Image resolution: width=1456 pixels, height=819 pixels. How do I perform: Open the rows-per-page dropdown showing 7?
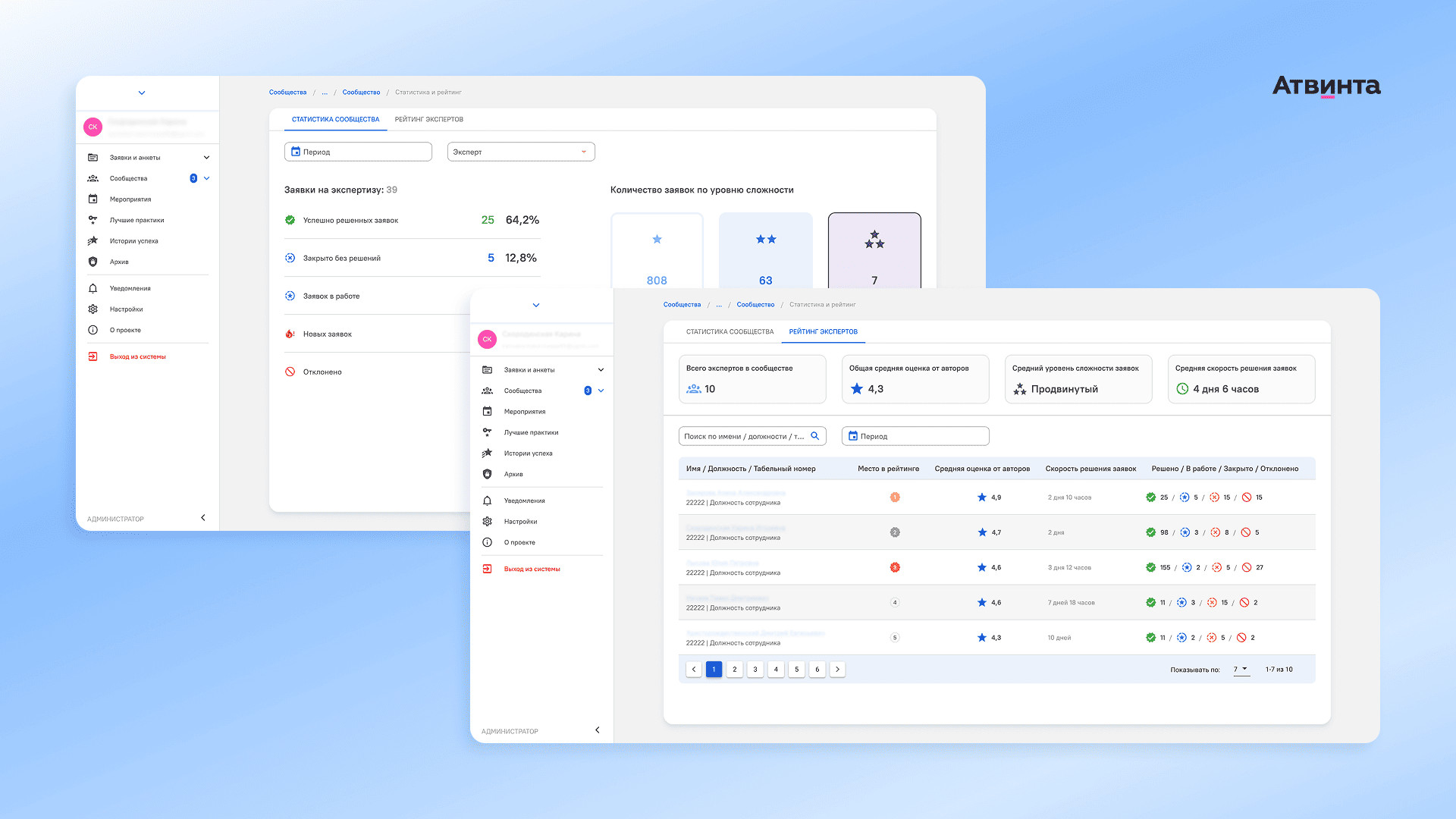(1241, 670)
